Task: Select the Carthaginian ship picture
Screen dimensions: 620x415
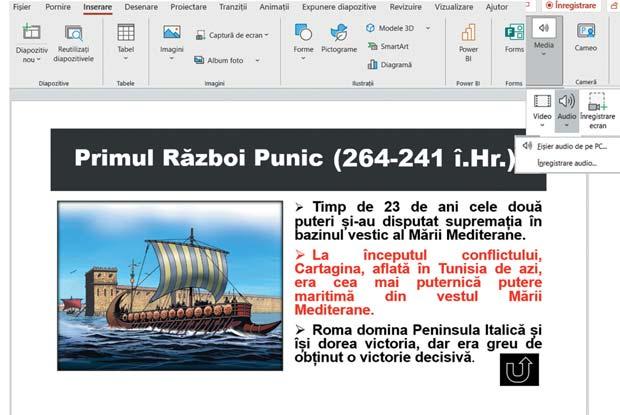Action: click(170, 286)
